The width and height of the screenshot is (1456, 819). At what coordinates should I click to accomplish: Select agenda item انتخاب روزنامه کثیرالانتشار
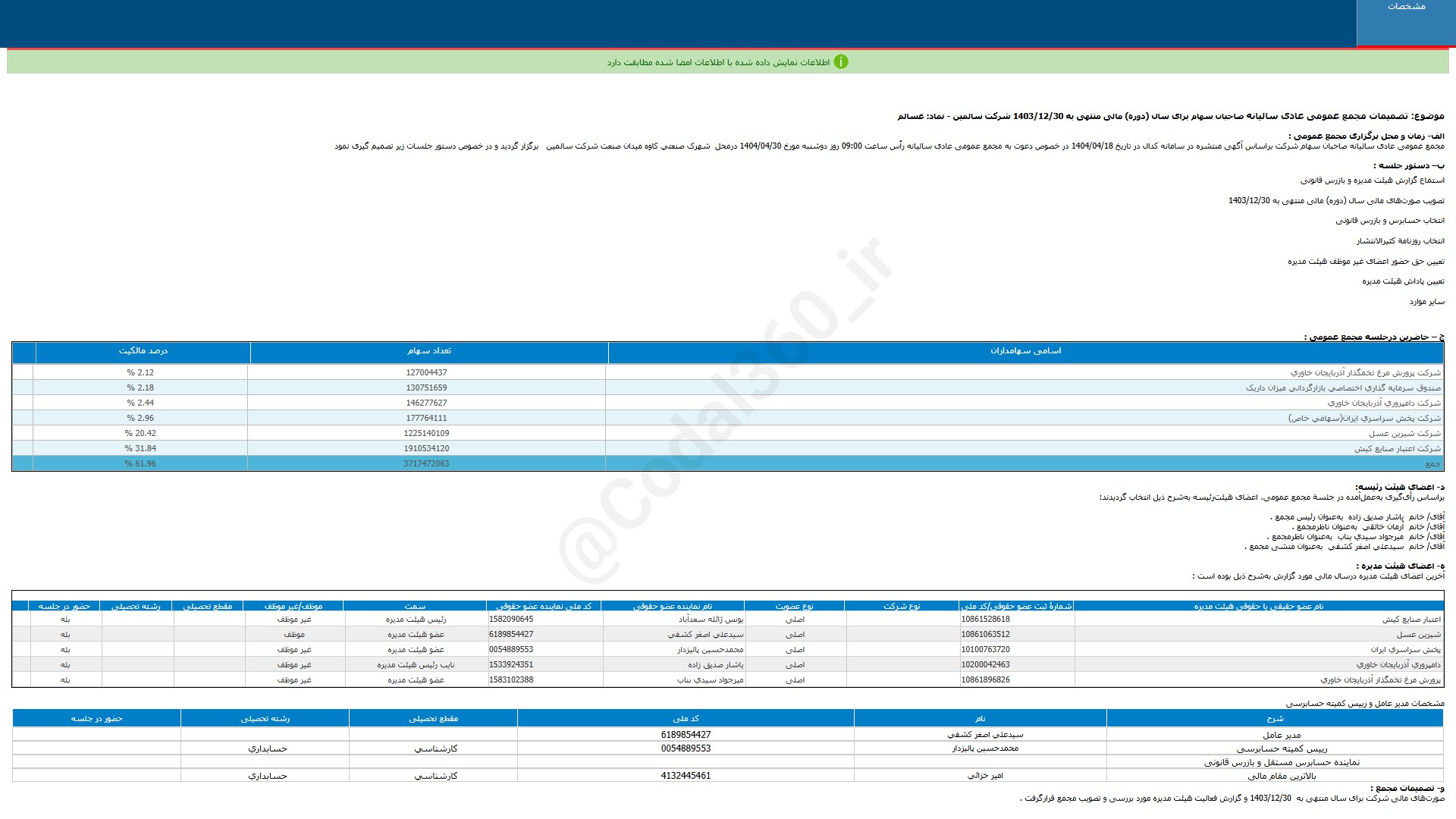click(1400, 241)
